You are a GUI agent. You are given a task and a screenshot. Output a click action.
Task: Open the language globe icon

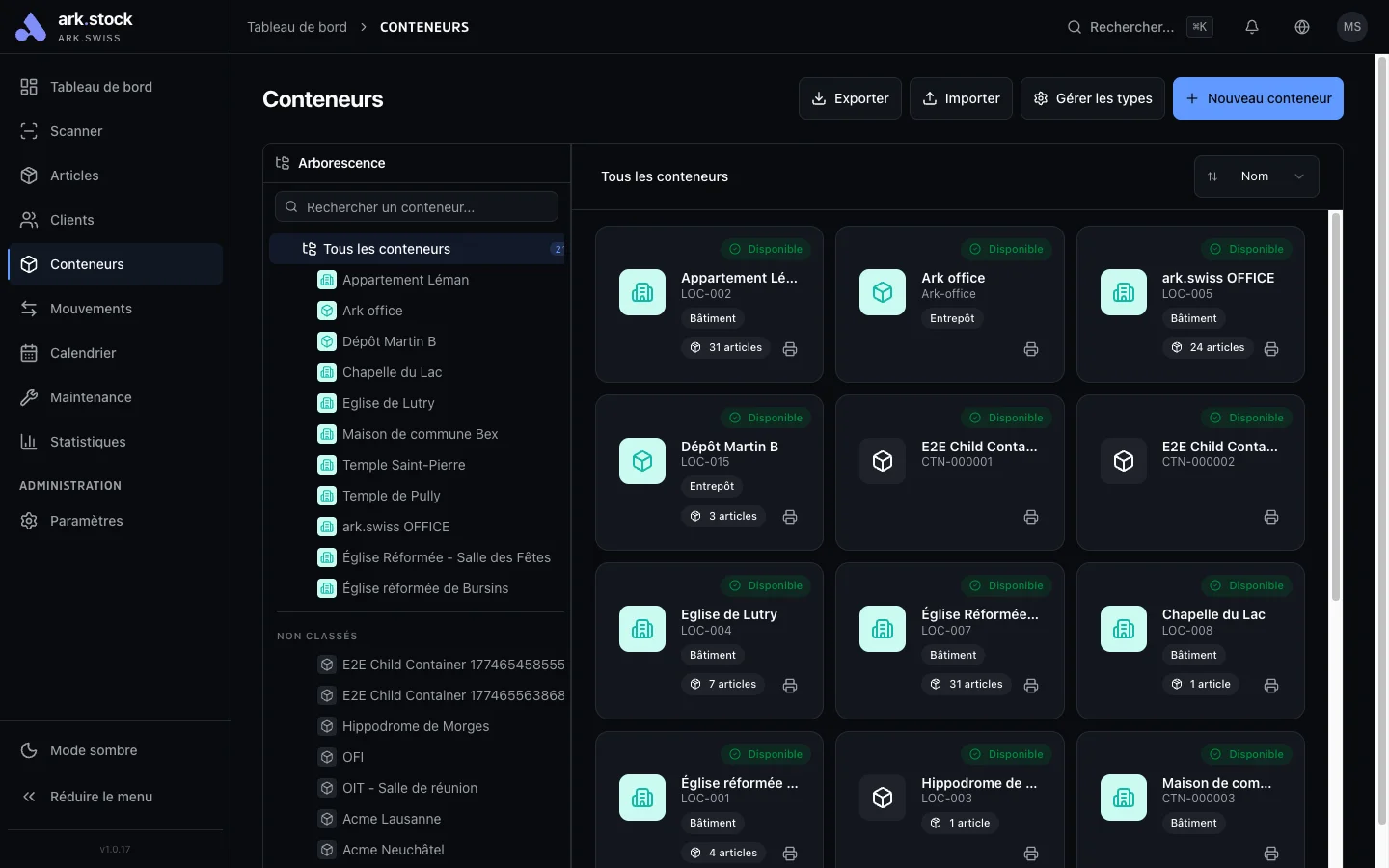point(1302,27)
